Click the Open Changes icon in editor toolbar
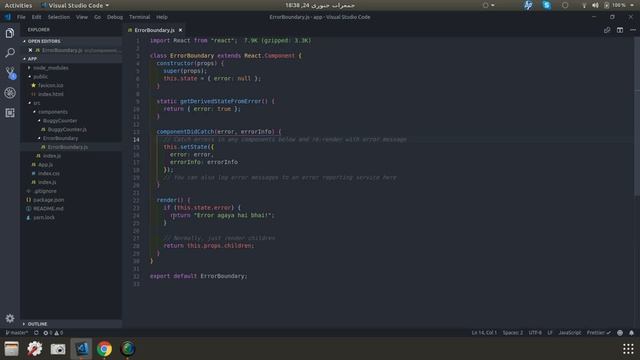This screenshot has width=640, height=360. click(607, 30)
